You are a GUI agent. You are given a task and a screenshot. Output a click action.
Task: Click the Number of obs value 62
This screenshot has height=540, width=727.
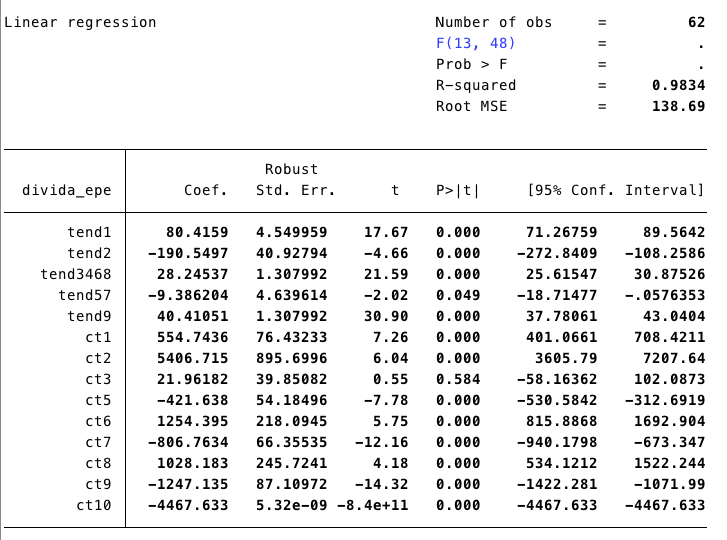[x=695, y=22]
